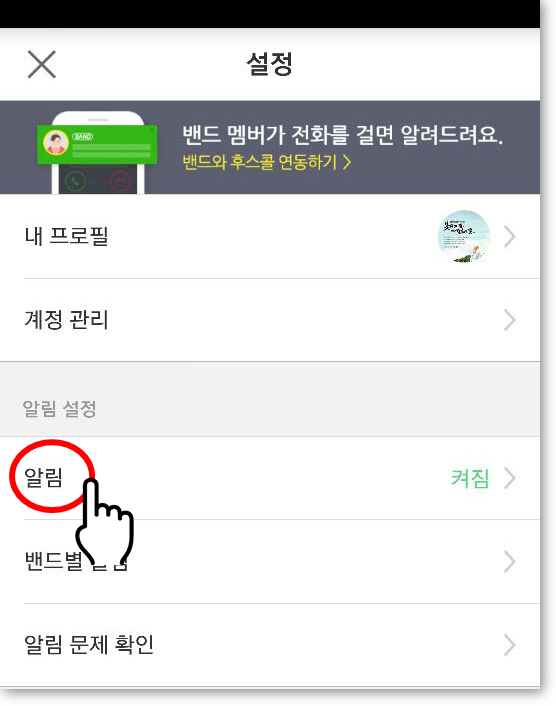The width and height of the screenshot is (556, 706).
Task: Open 계정 관리 account management
Action: (x=270, y=320)
